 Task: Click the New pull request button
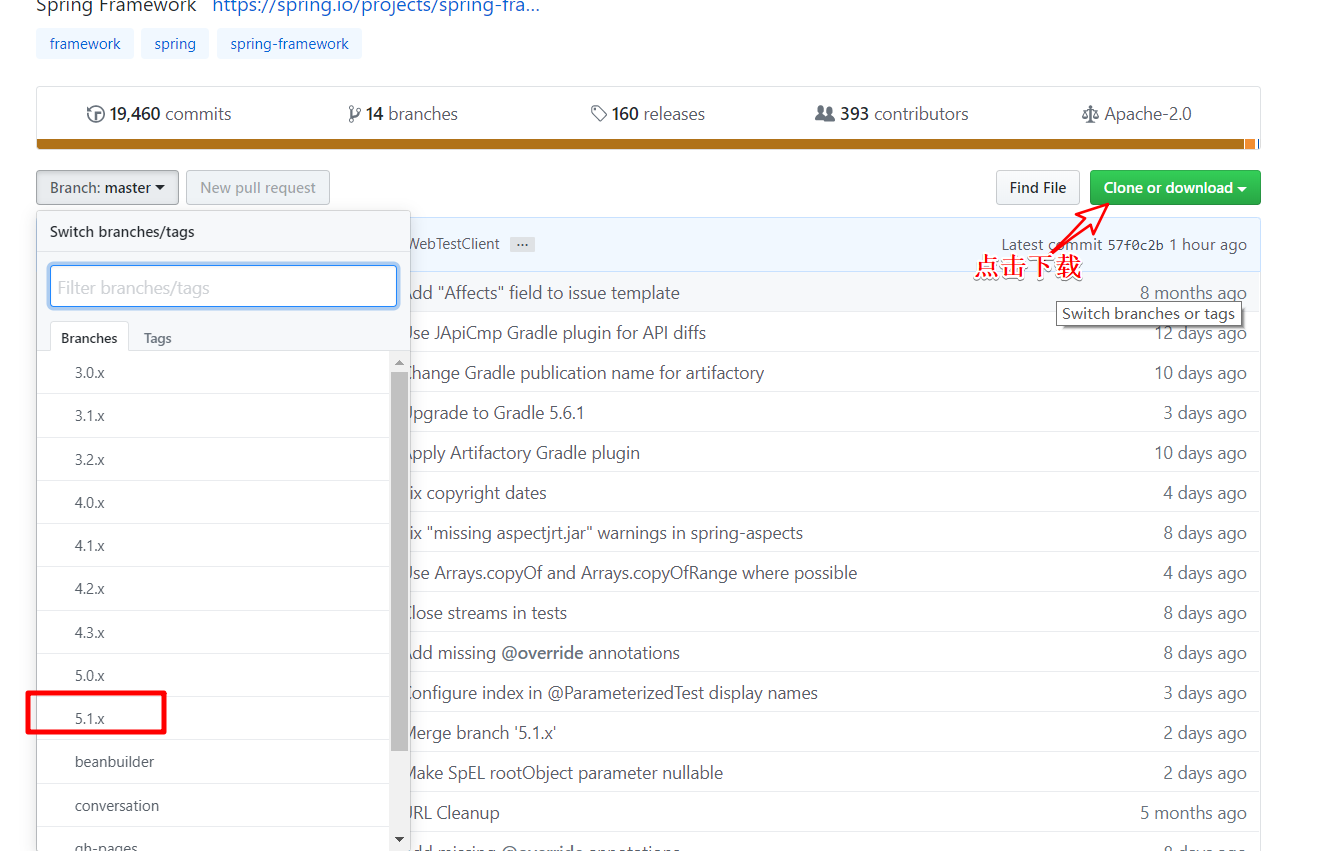point(258,187)
